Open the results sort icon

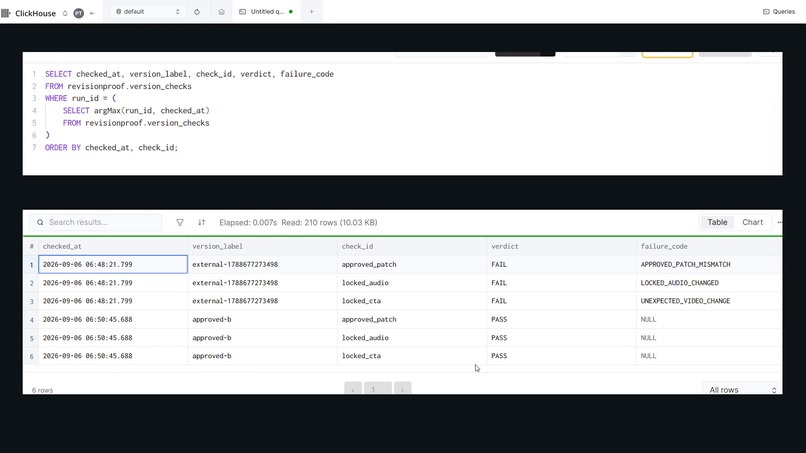coord(202,222)
